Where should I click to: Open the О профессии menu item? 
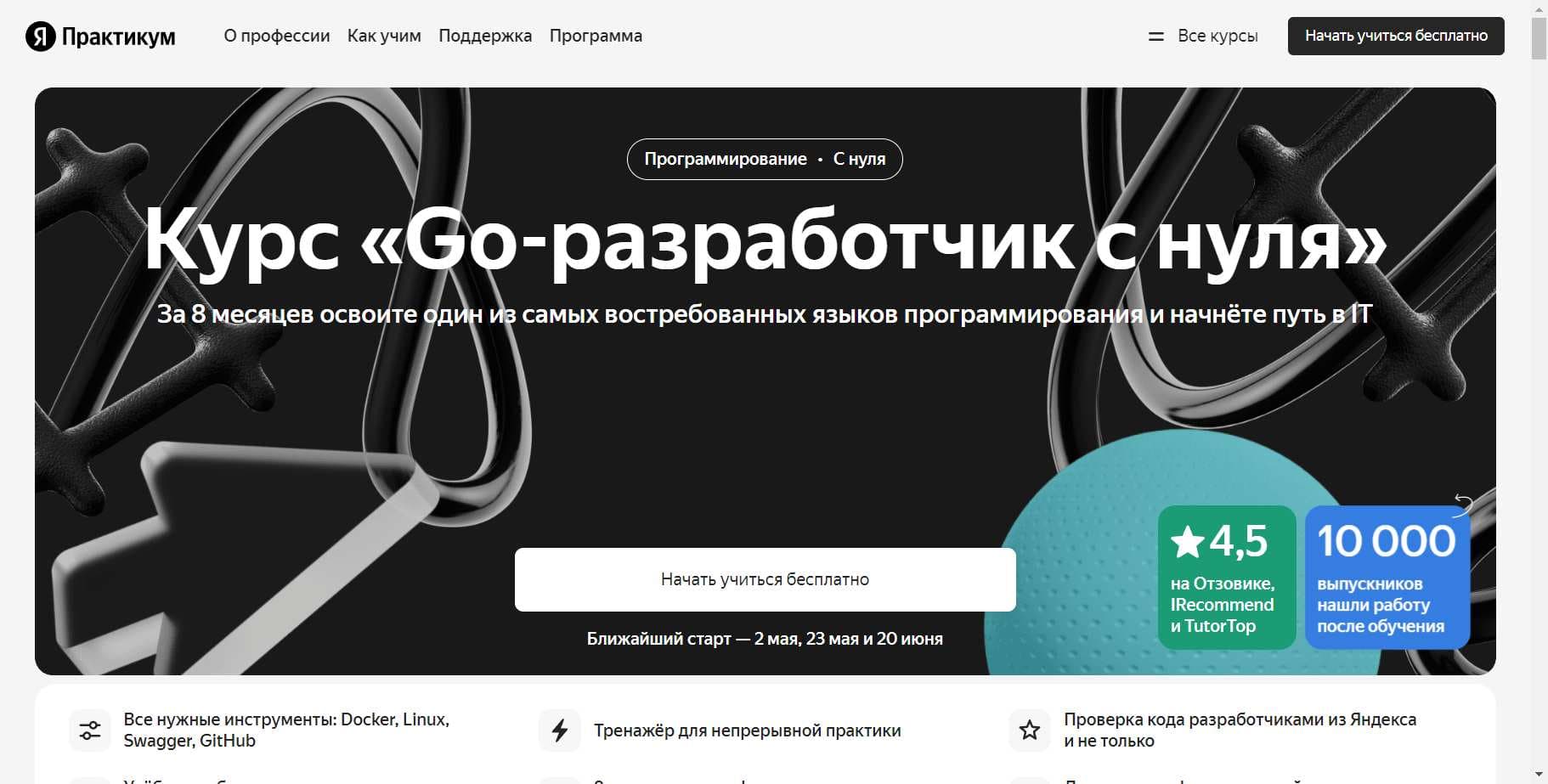pyautogui.click(x=277, y=36)
